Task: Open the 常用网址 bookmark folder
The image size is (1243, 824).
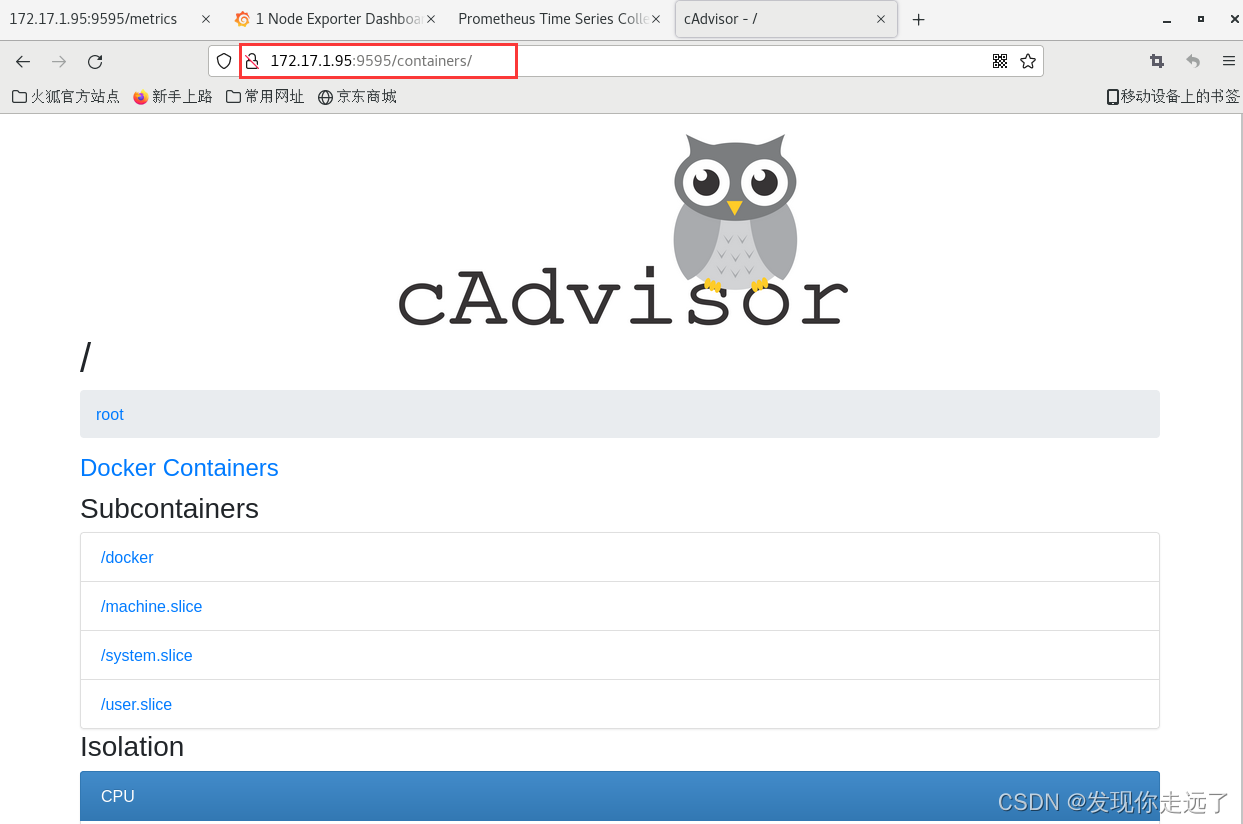Action: 265,97
